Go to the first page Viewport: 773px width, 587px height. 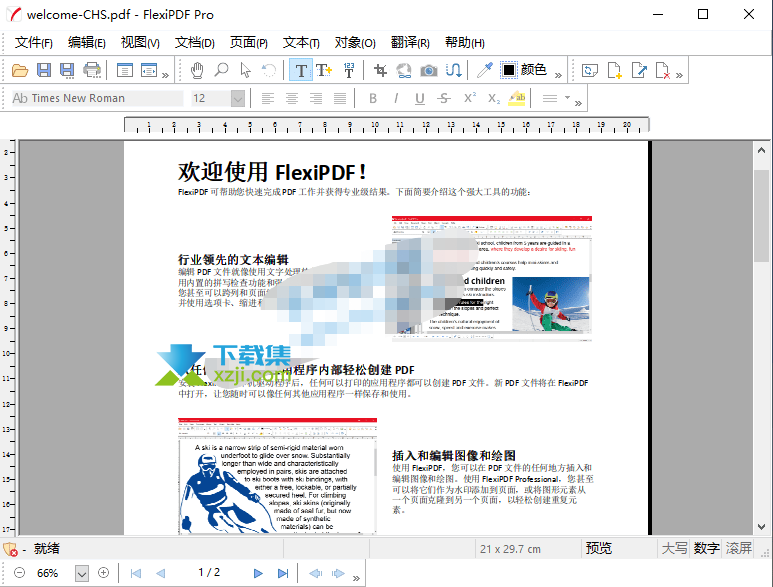(136, 573)
